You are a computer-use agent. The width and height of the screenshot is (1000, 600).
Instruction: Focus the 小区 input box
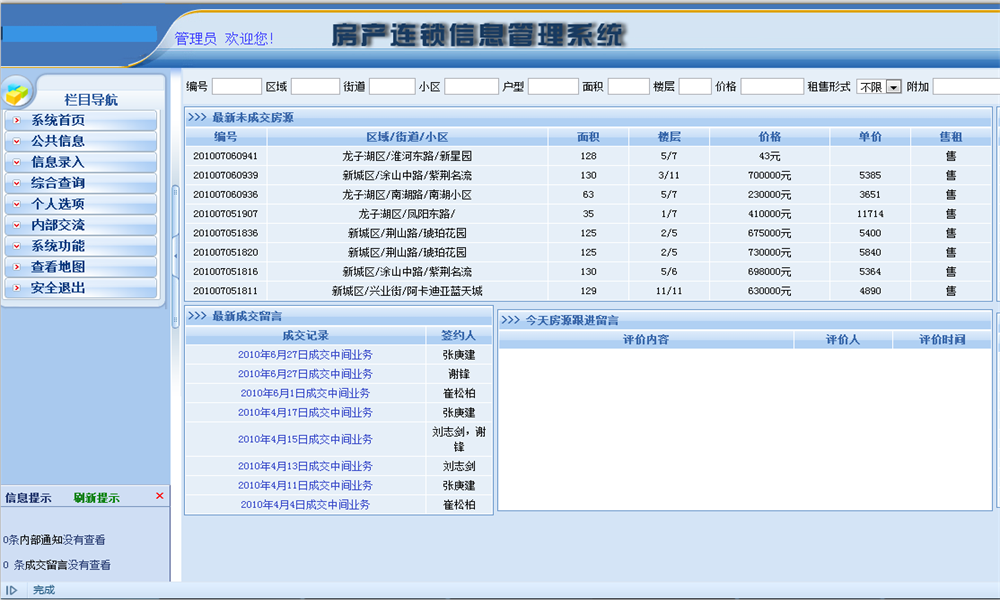pos(471,87)
